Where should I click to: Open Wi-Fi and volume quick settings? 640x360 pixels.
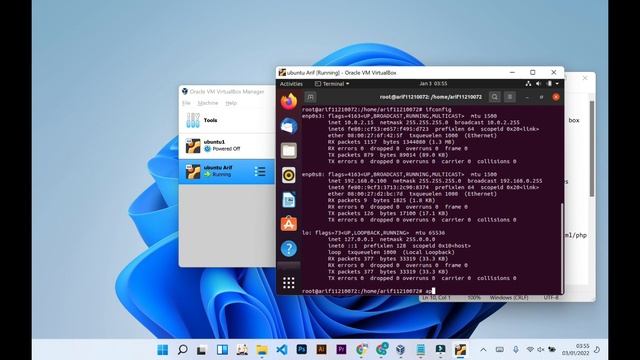541,350
